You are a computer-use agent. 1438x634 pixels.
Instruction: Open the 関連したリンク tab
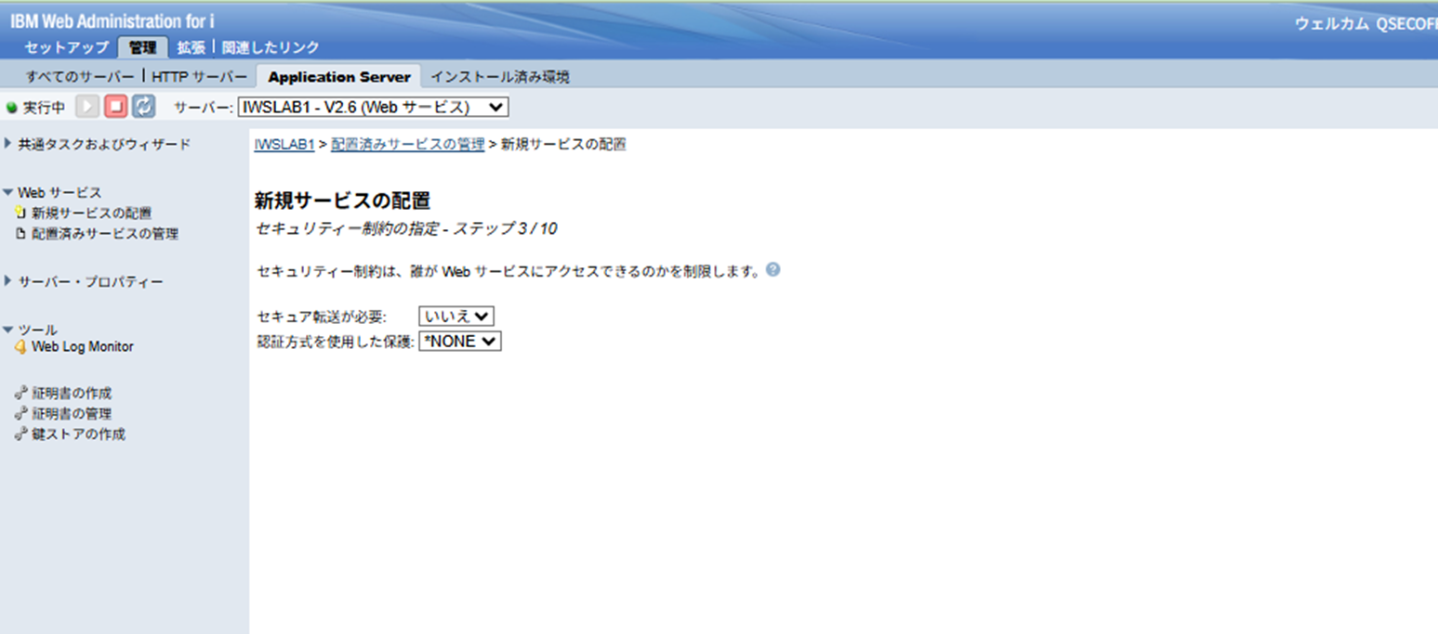pos(271,47)
